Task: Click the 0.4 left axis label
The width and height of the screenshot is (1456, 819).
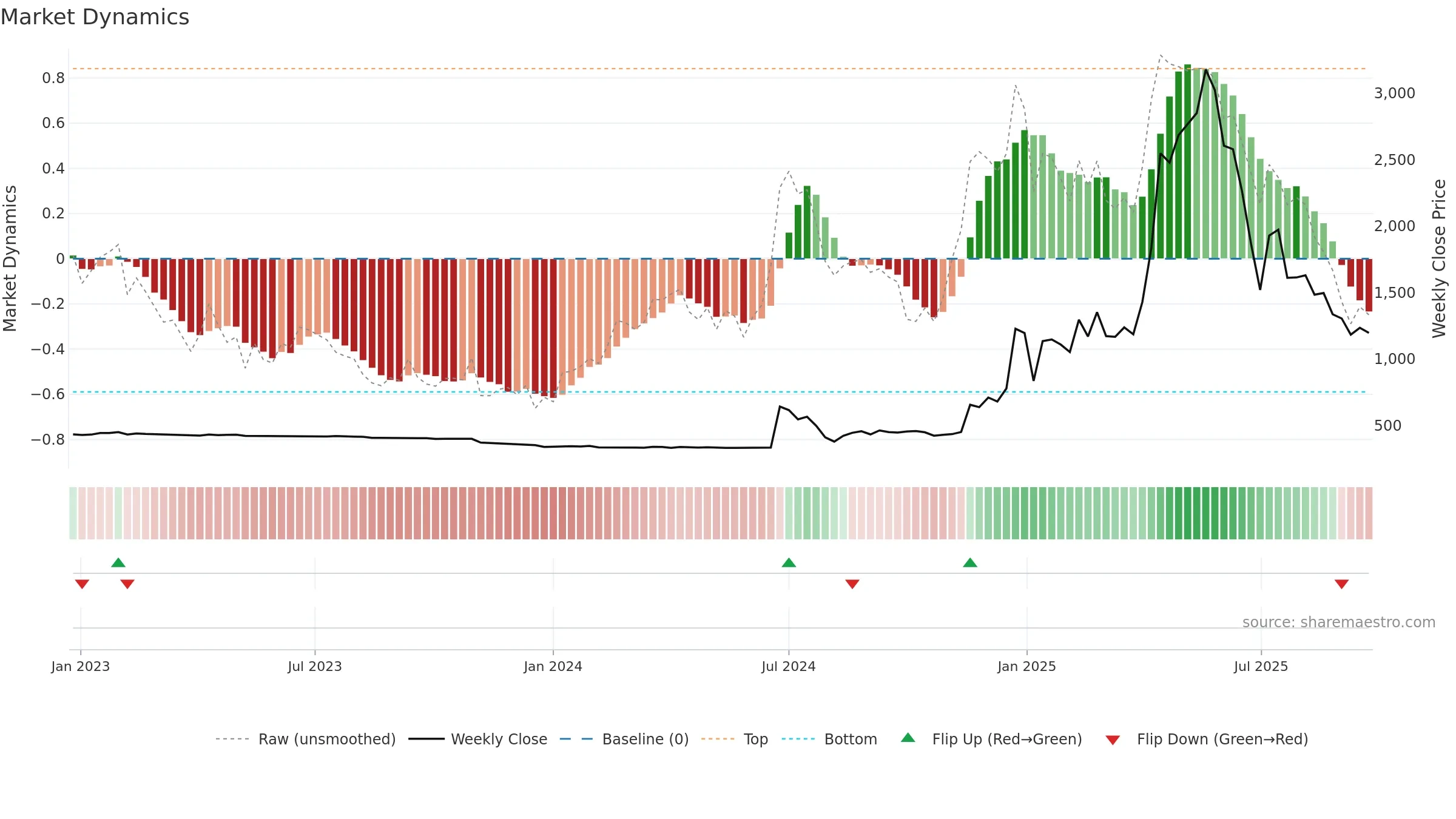Action: pos(53,168)
